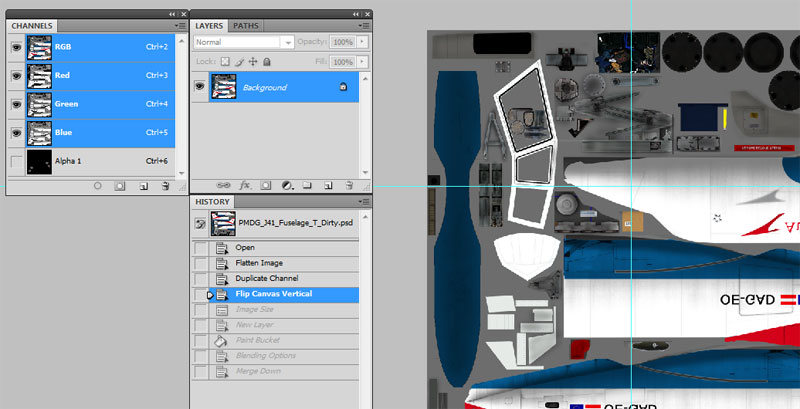Select the Layers tab

click(209, 25)
